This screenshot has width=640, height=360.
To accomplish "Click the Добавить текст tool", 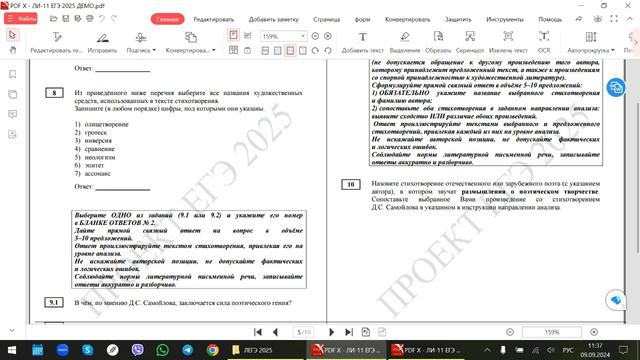I will click(x=362, y=42).
